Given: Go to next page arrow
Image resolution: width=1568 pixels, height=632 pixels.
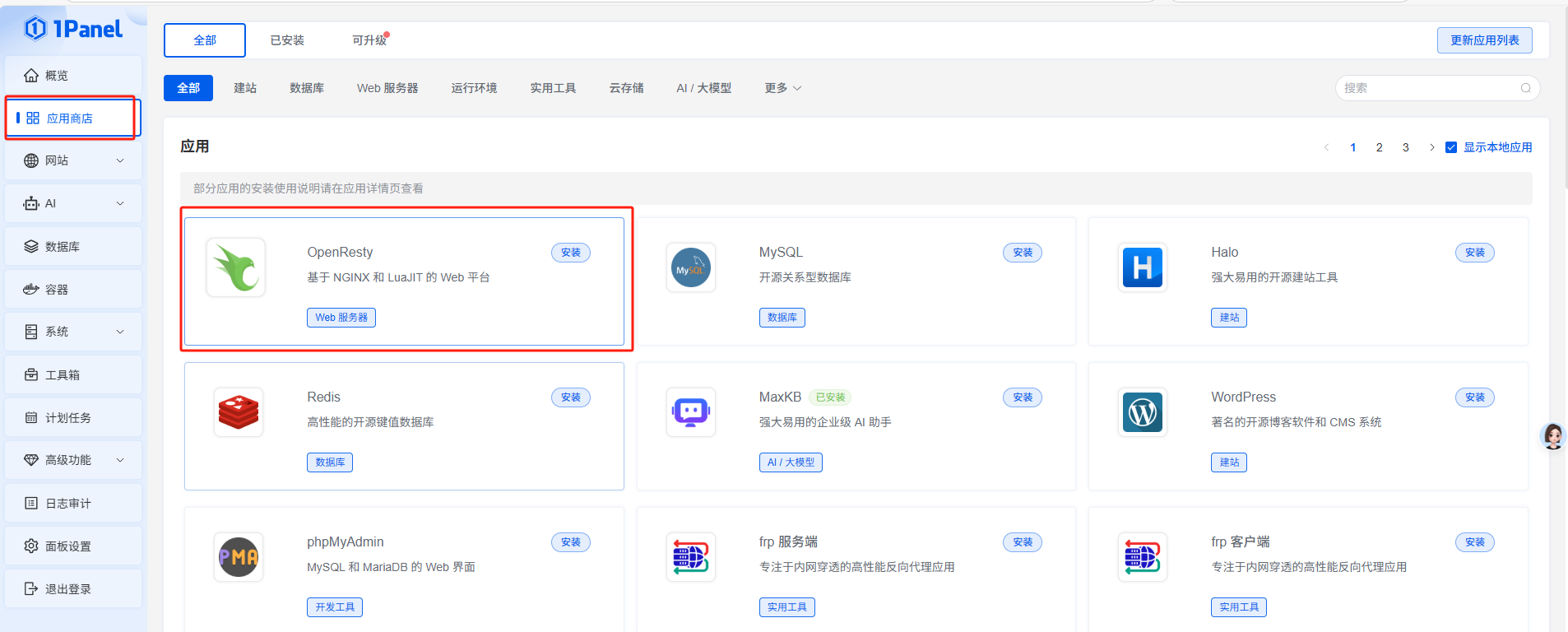Looking at the screenshot, I should (x=1432, y=147).
